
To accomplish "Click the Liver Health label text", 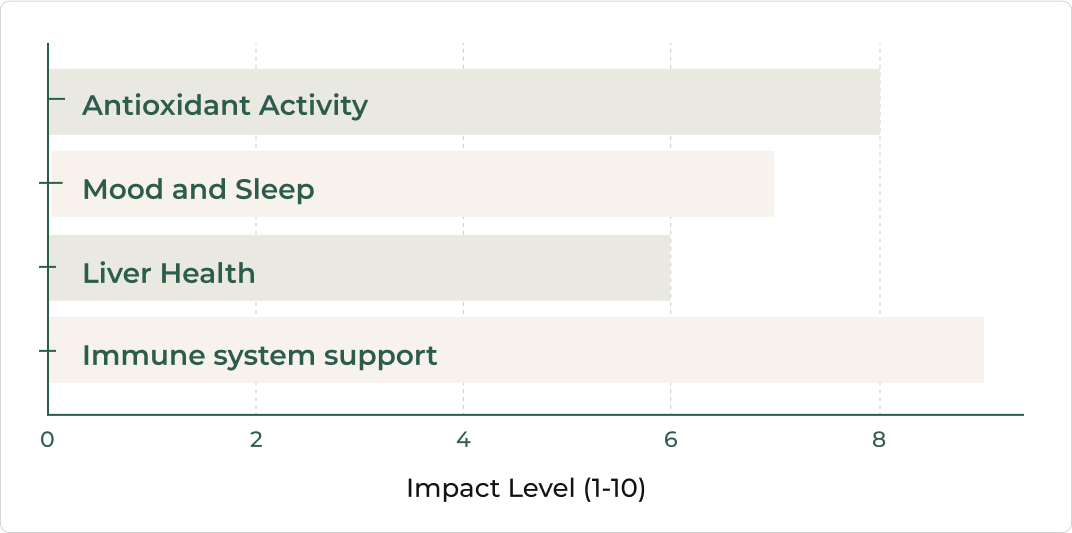I will click(x=169, y=273).
